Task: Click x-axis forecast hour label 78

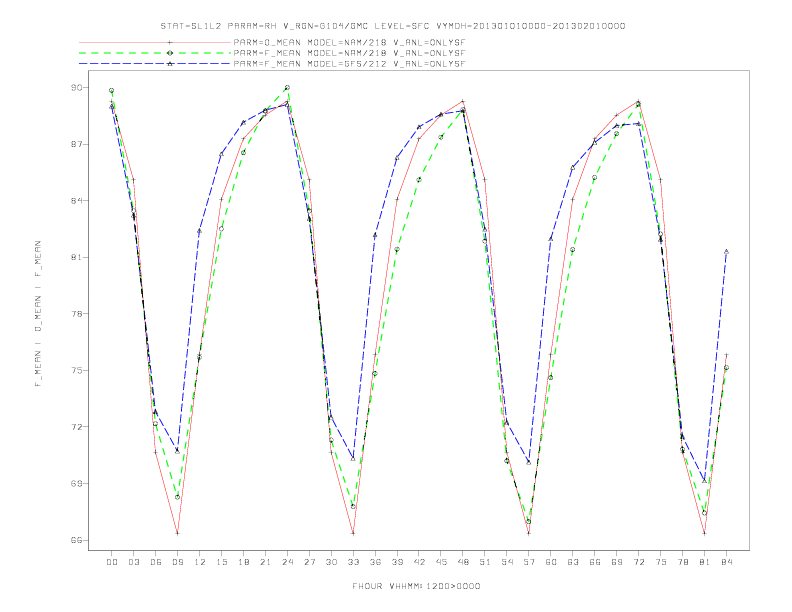Action: 682,562
